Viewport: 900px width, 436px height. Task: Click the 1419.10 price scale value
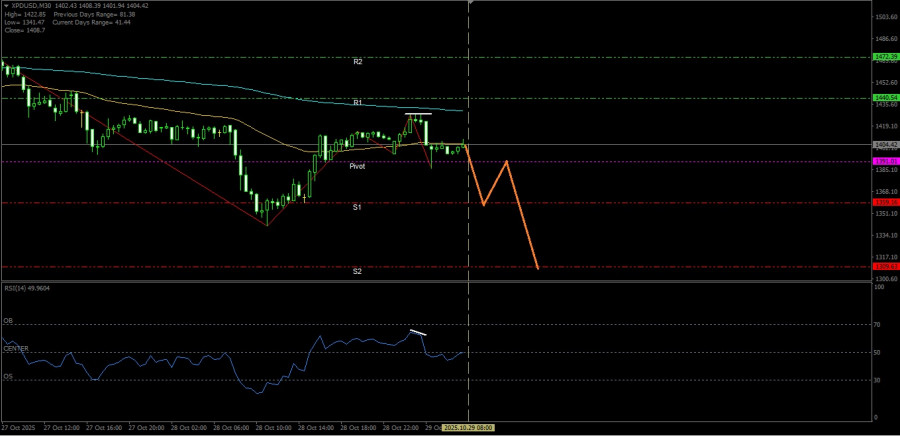click(886, 126)
